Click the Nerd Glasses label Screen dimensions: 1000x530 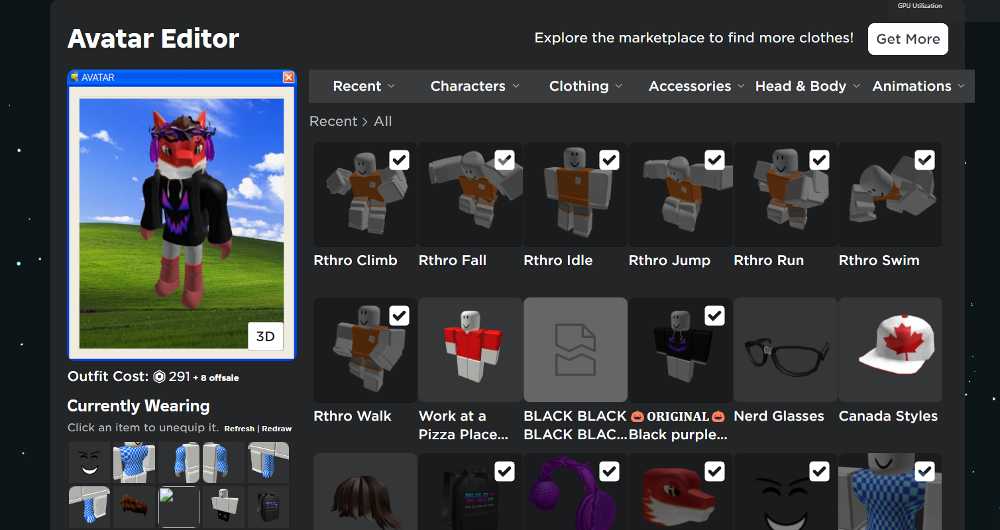pos(779,416)
